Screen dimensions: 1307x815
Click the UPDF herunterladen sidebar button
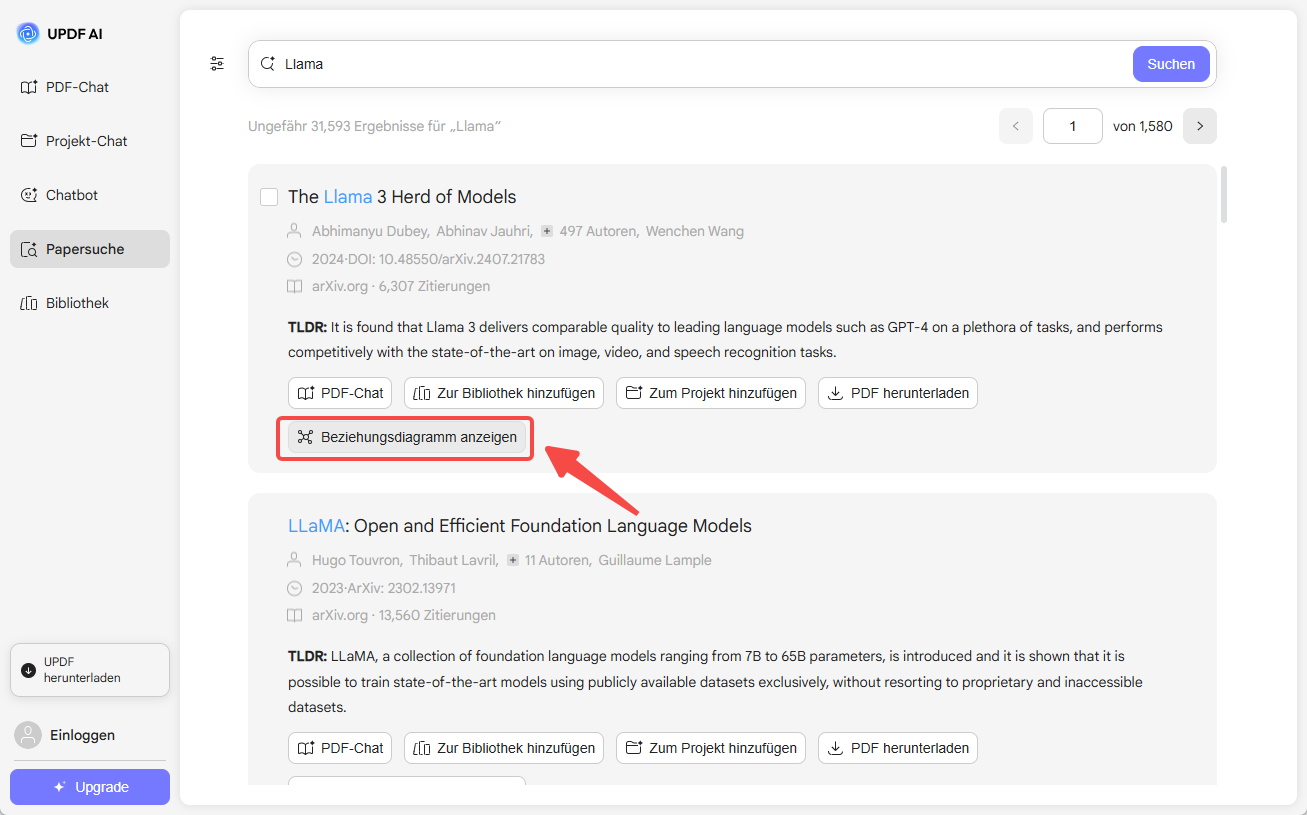(90, 670)
